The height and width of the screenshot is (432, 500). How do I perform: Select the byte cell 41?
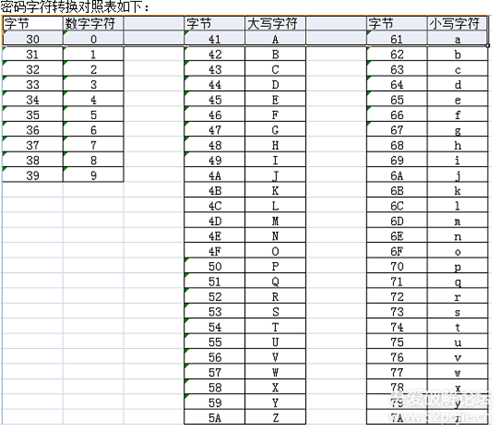pos(215,39)
